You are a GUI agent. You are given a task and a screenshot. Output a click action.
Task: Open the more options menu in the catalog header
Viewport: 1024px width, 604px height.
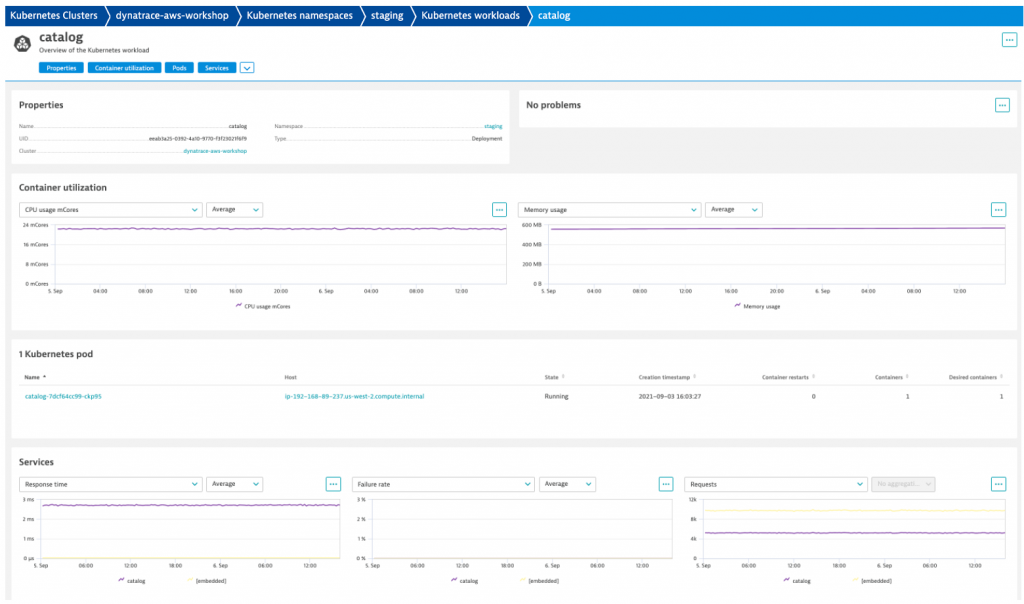1009,40
